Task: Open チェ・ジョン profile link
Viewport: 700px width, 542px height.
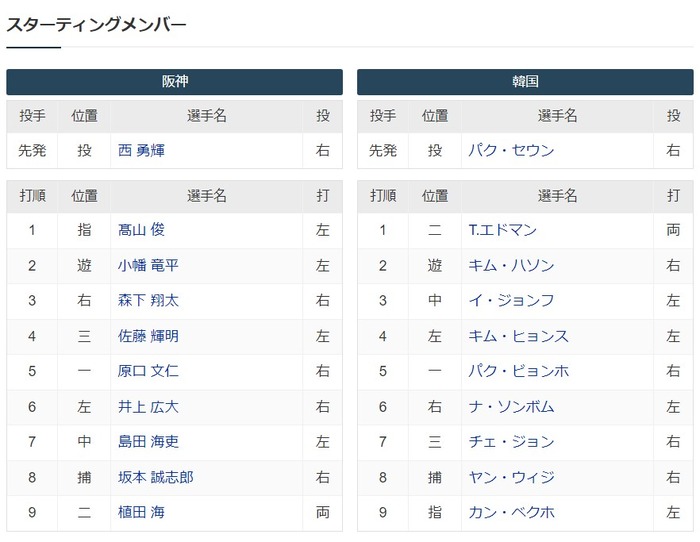Action: (x=511, y=442)
